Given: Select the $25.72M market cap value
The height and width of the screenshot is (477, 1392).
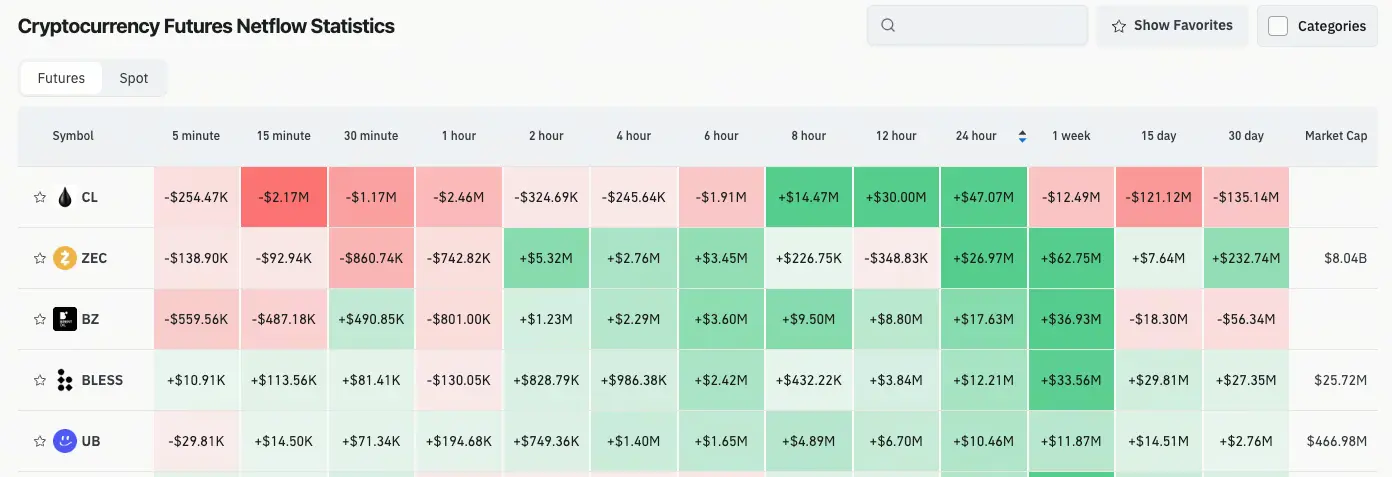Looking at the screenshot, I should pos(1341,381).
